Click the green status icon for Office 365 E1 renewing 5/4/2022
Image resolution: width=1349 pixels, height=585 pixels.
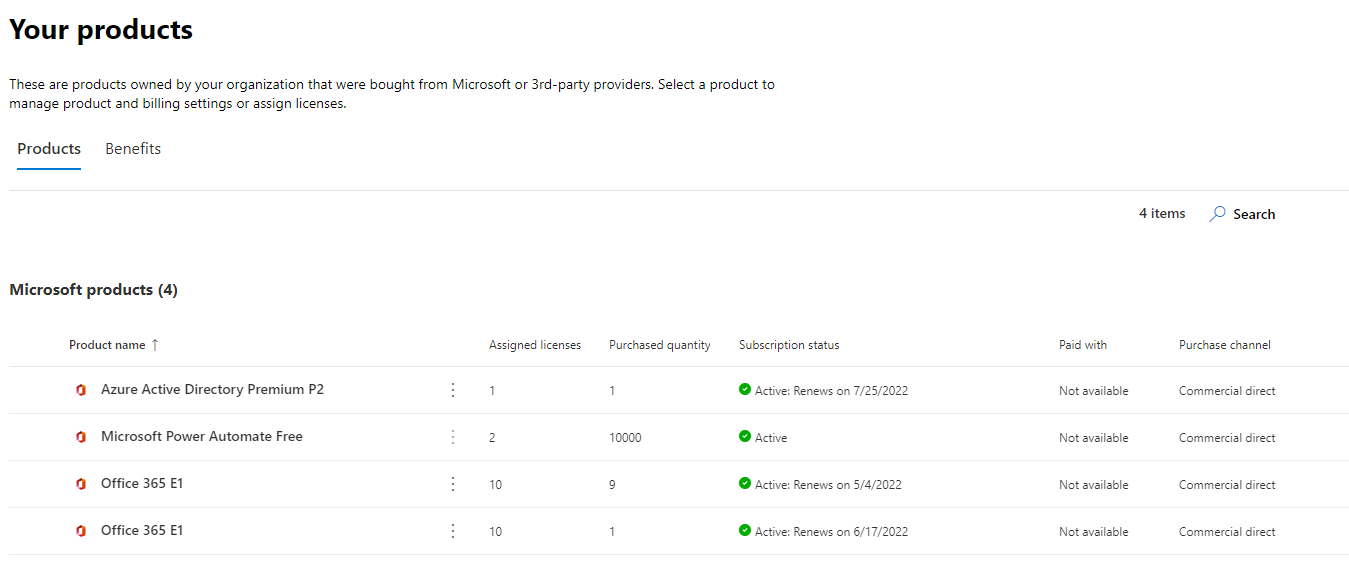[743, 483]
